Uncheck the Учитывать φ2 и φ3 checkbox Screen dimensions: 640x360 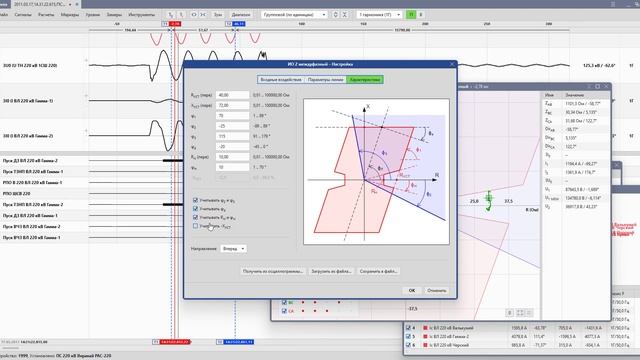click(x=195, y=200)
